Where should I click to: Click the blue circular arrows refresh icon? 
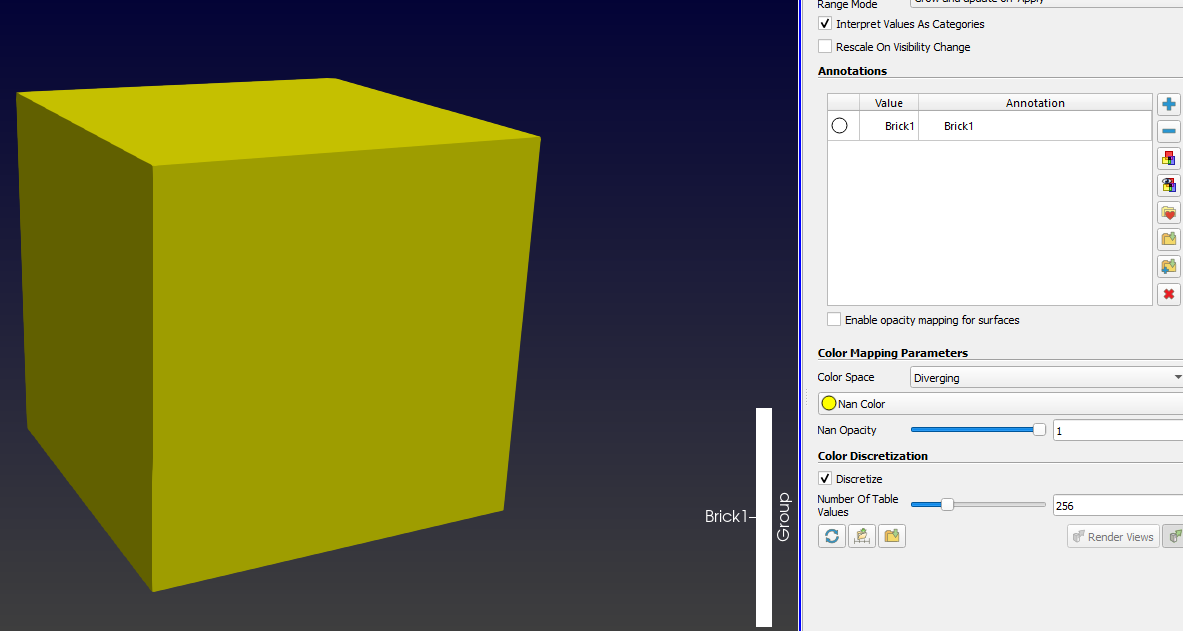tap(831, 536)
